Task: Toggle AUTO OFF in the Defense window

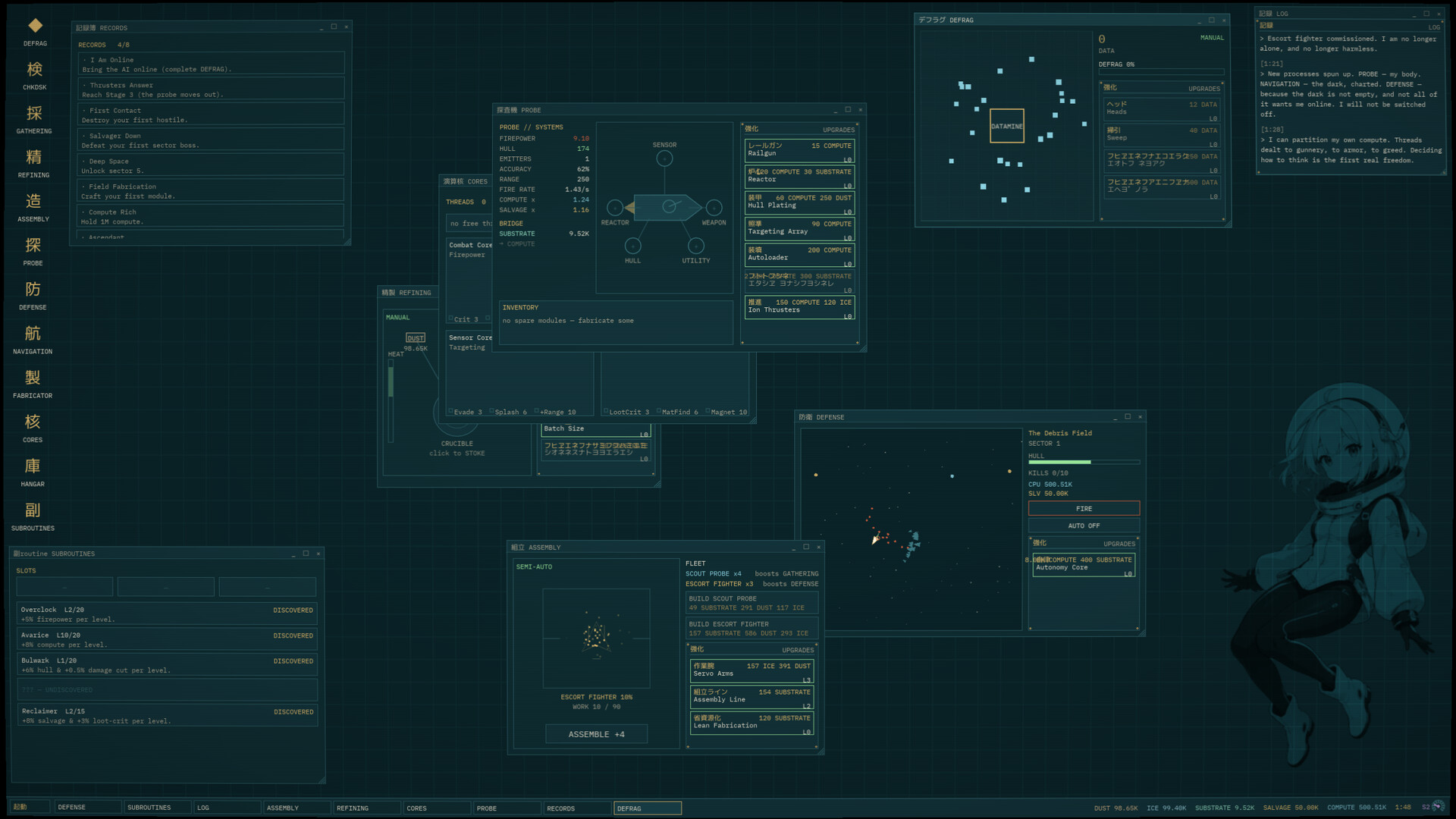Action: pyautogui.click(x=1084, y=526)
